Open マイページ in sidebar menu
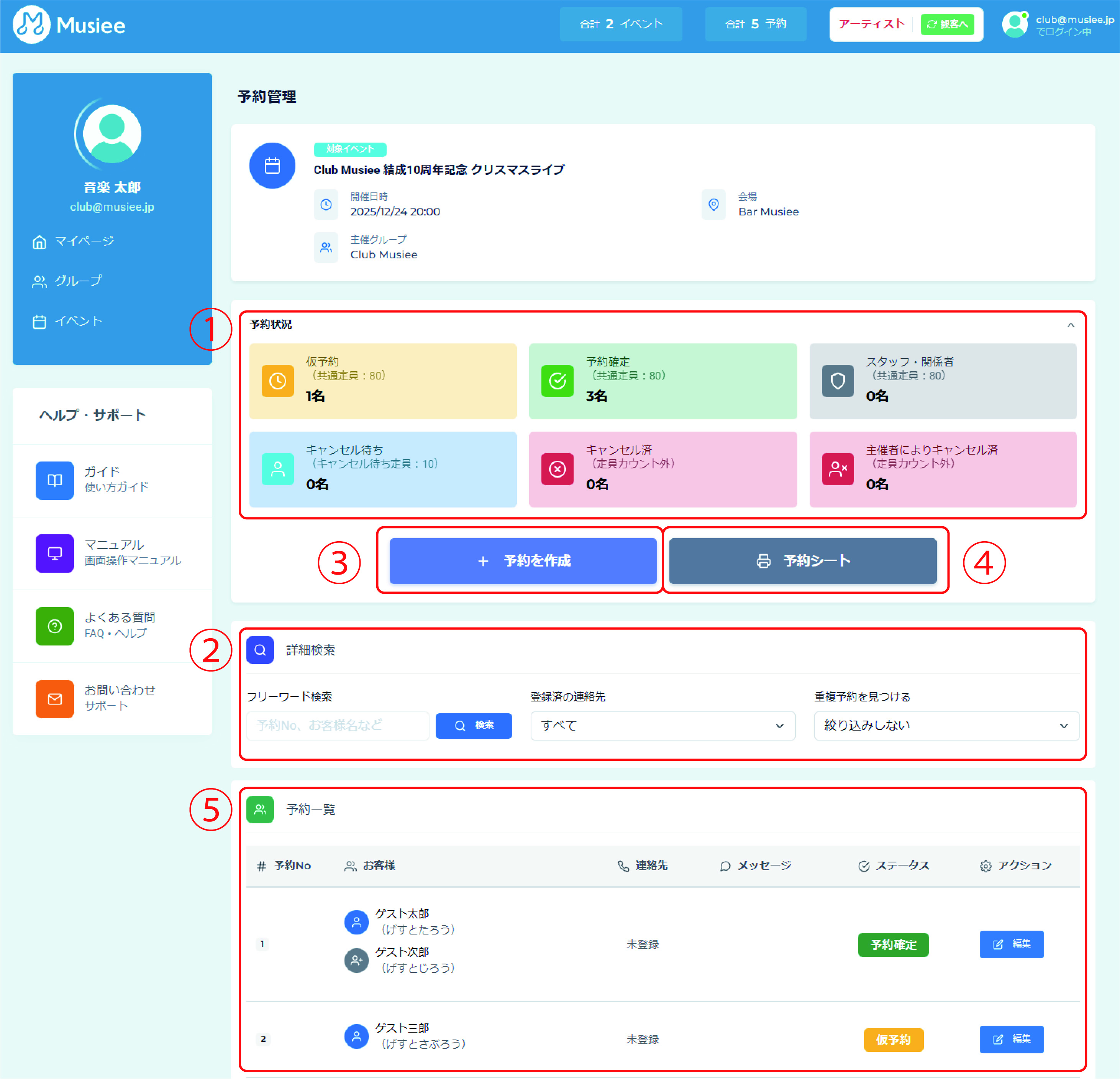The width and height of the screenshot is (1120, 1079). click(x=84, y=242)
